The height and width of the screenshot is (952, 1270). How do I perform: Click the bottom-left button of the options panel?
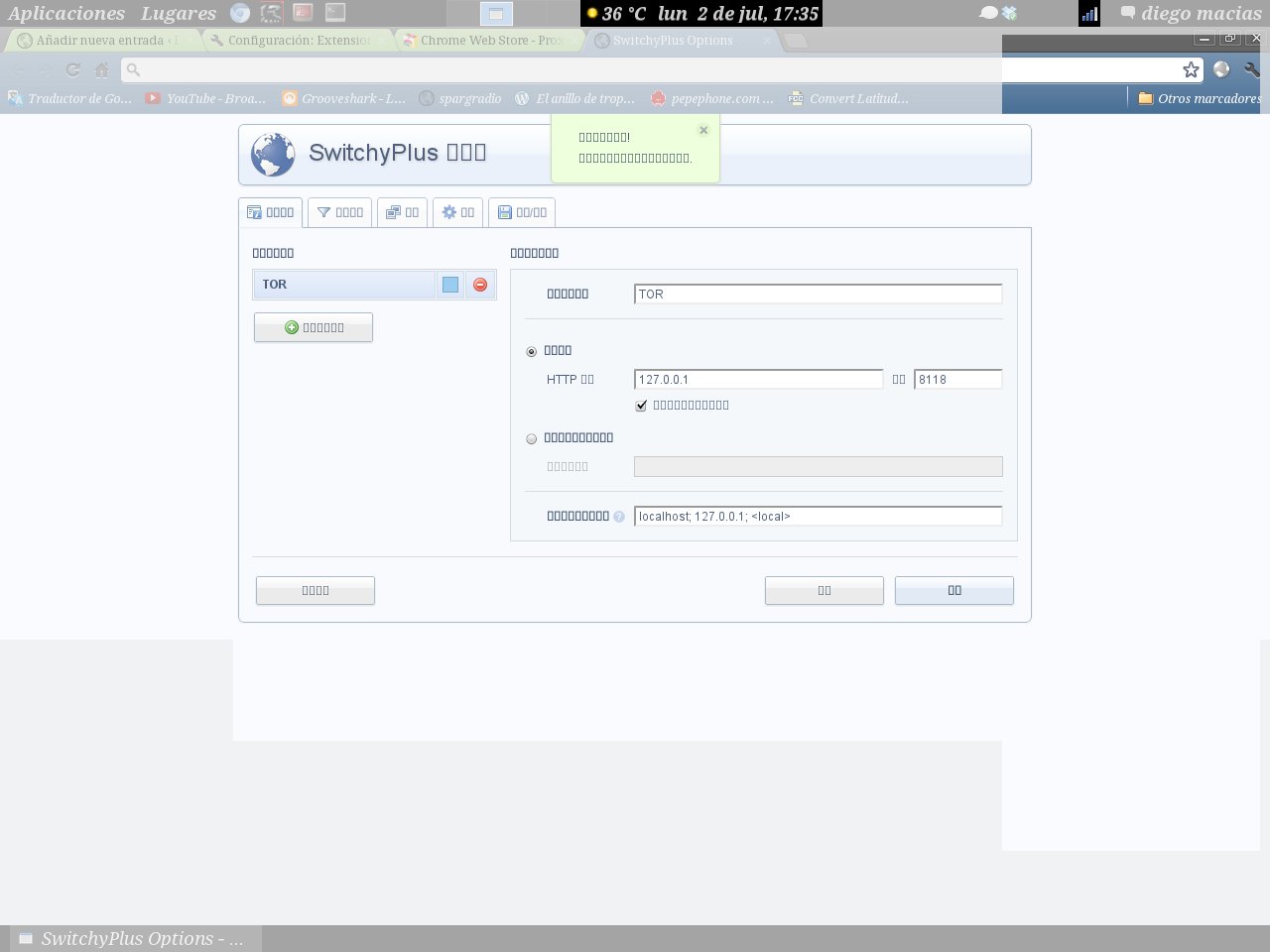tap(316, 590)
